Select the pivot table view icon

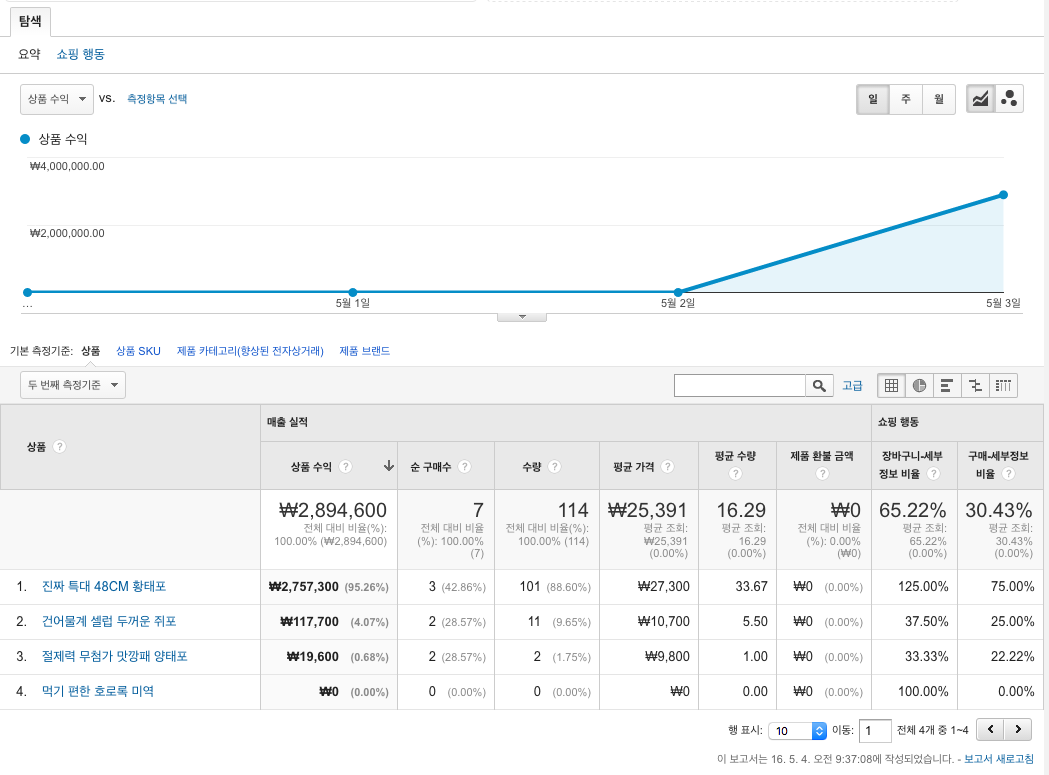(x=1004, y=385)
